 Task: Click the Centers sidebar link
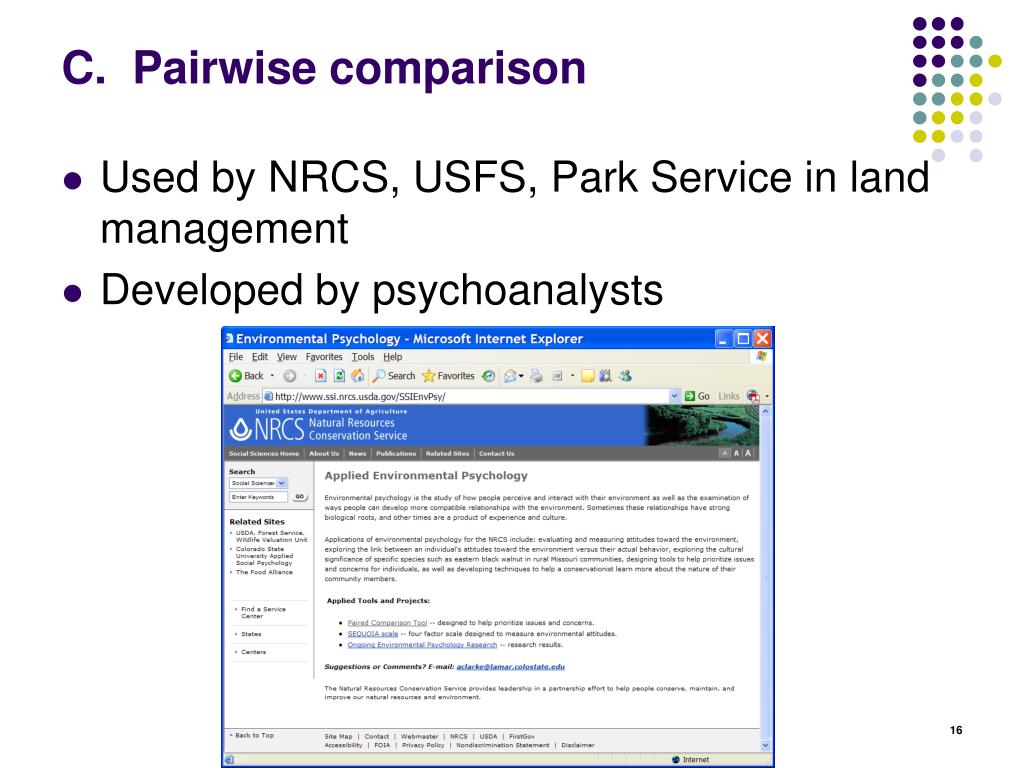click(x=253, y=652)
